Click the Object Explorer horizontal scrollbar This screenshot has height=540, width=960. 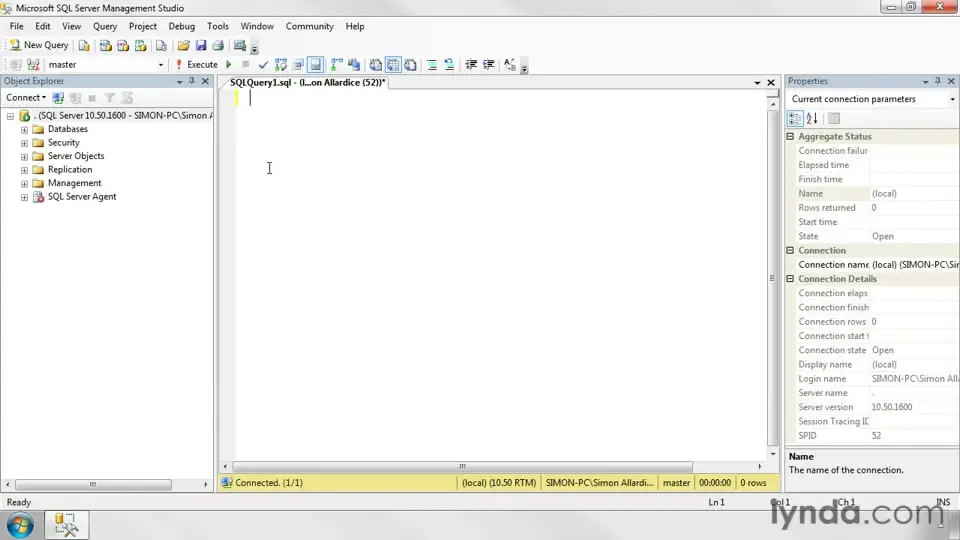coord(93,484)
